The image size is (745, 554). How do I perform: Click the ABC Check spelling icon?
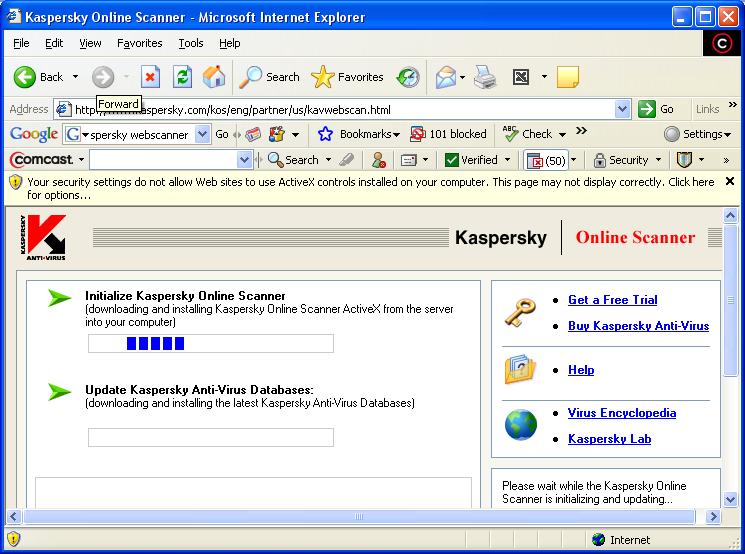click(x=510, y=134)
